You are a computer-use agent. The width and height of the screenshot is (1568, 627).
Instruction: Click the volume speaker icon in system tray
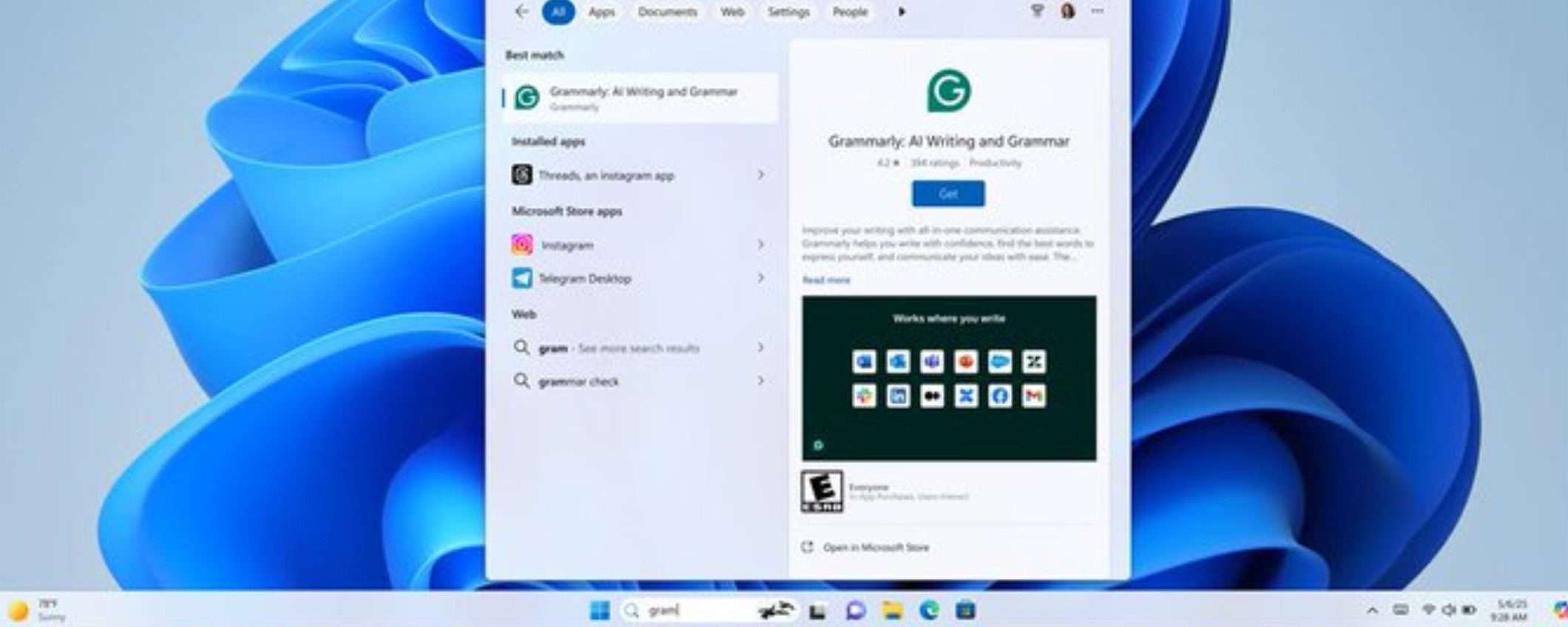tap(1449, 610)
